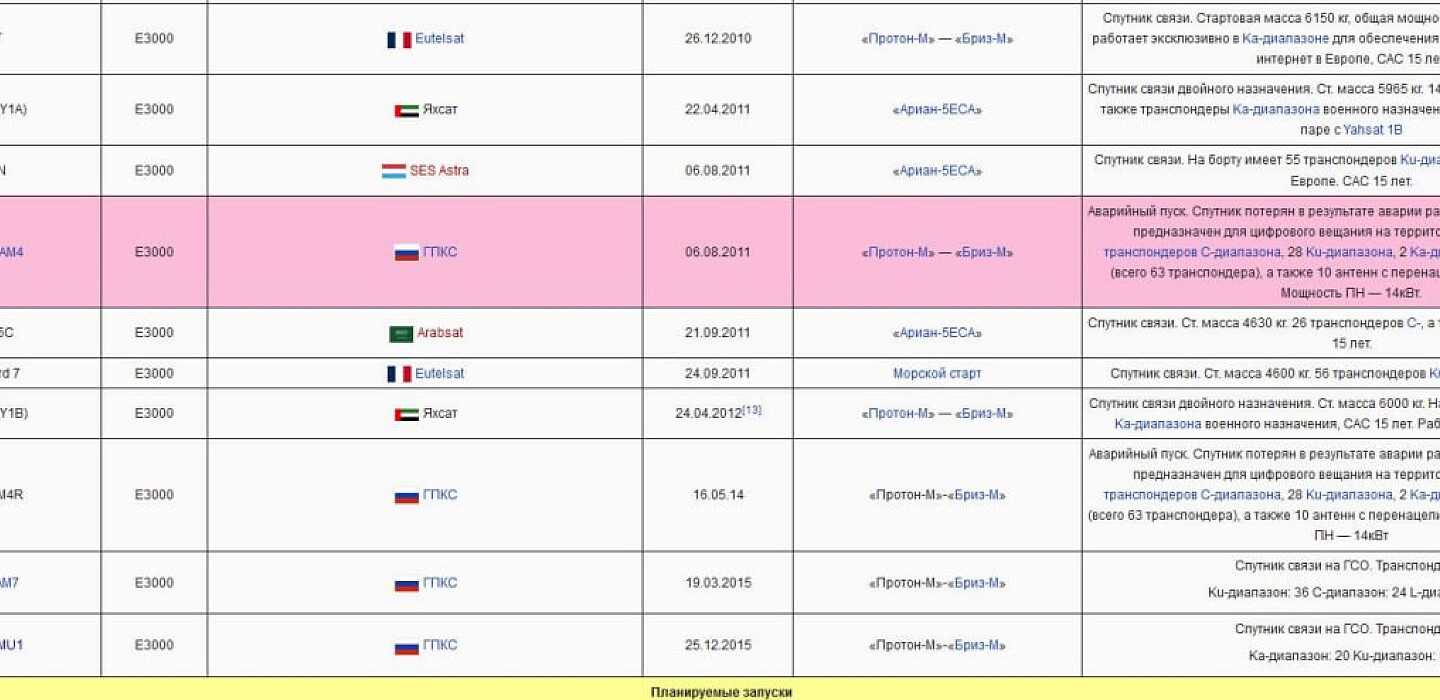This screenshot has height=700, width=1440.
Task: Open footnote reference [13]
Action: pyautogui.click(x=752, y=409)
